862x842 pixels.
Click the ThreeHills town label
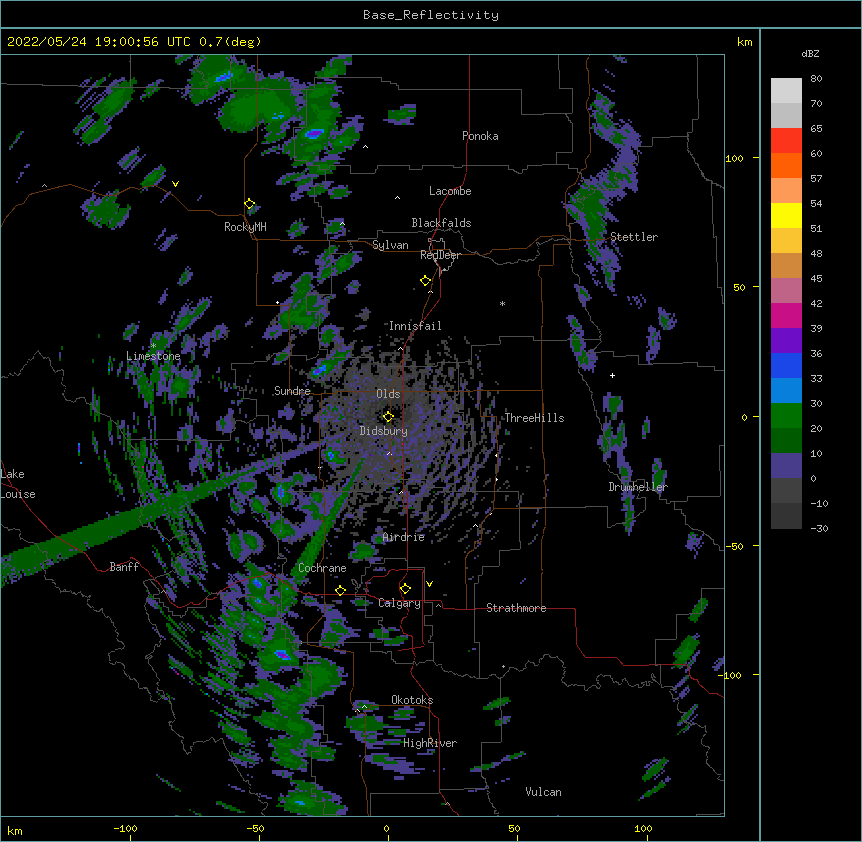pos(534,418)
